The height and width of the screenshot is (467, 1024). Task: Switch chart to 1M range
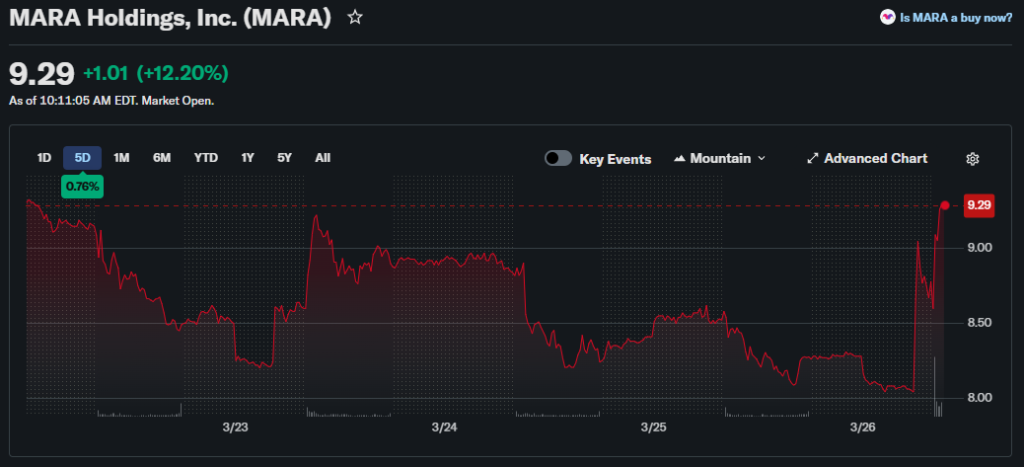(x=121, y=158)
